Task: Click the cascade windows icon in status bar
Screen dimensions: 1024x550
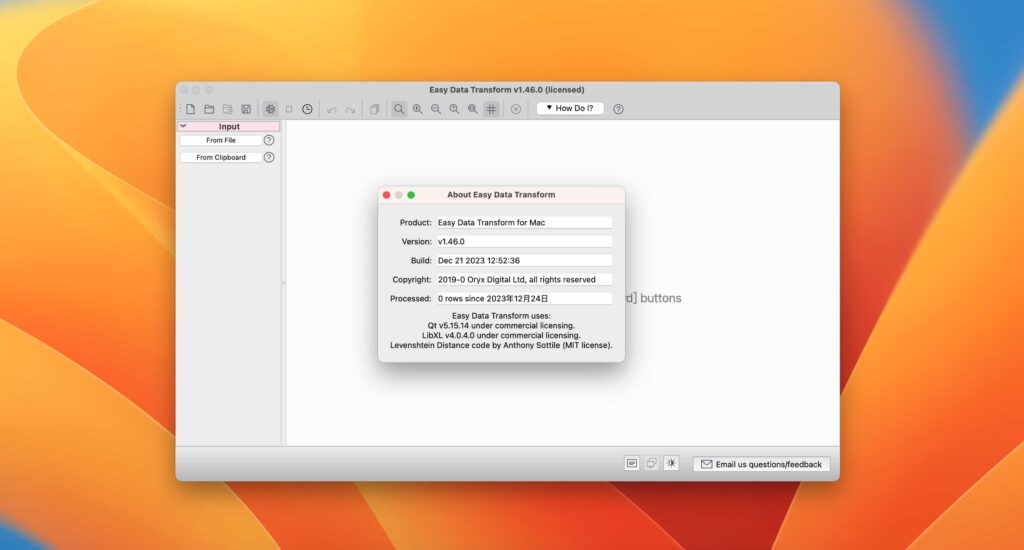Action: [x=651, y=463]
